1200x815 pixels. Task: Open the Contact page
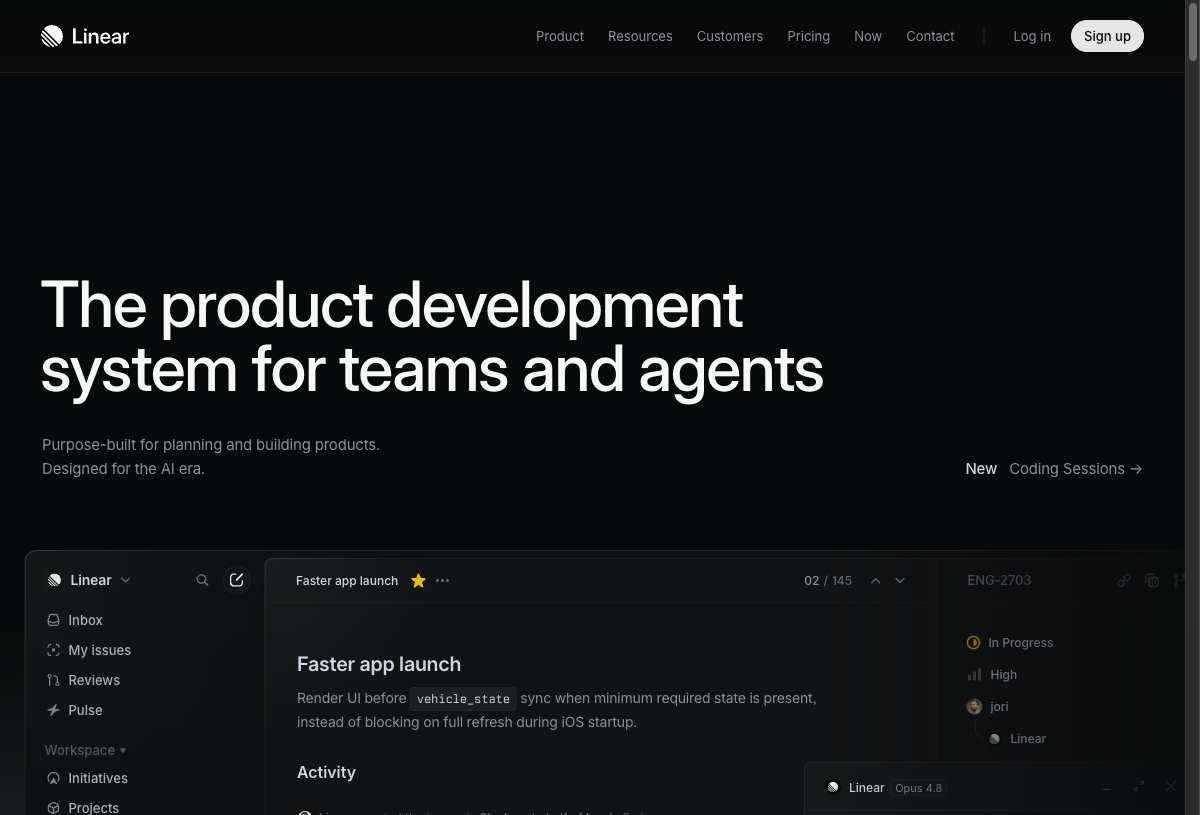930,36
